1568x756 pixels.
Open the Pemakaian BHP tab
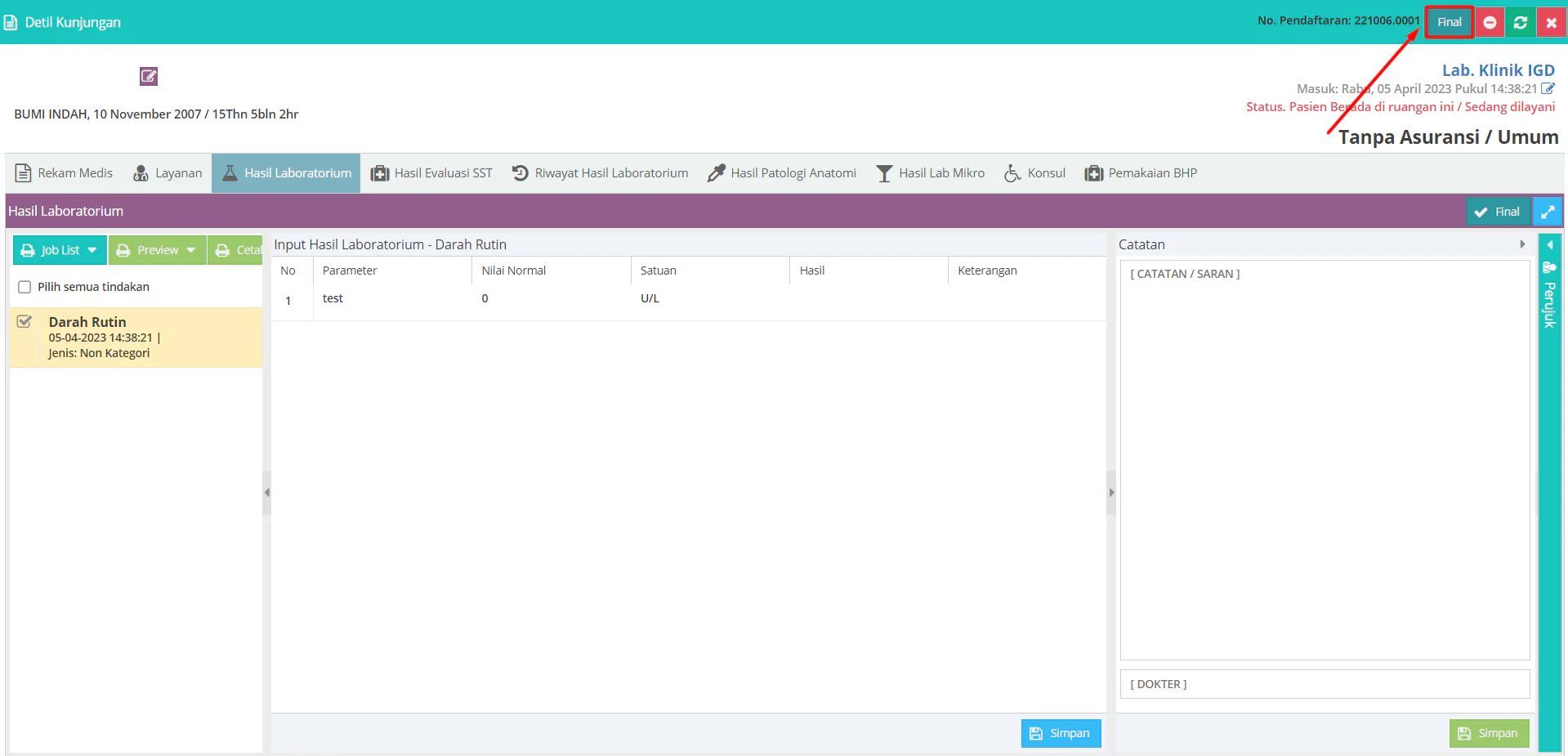point(1141,173)
